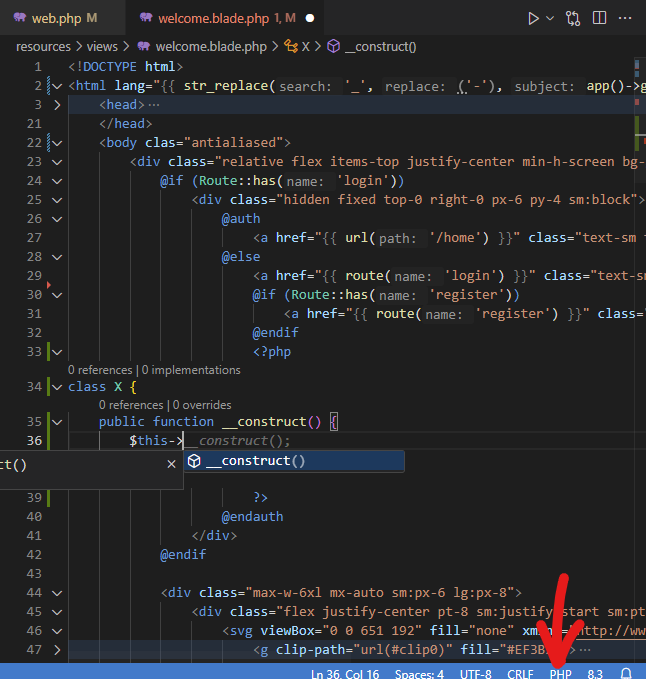Click the class X icon in breadcrumb
This screenshot has height=679, width=646.
[x=291, y=46]
